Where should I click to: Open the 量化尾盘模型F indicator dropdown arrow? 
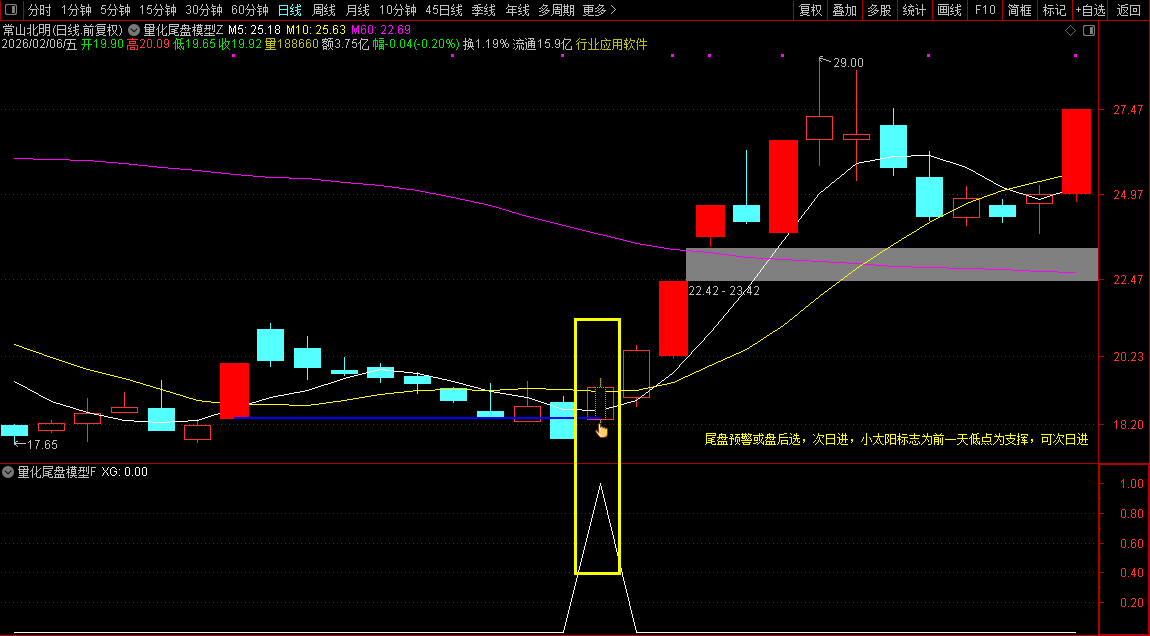(8, 472)
